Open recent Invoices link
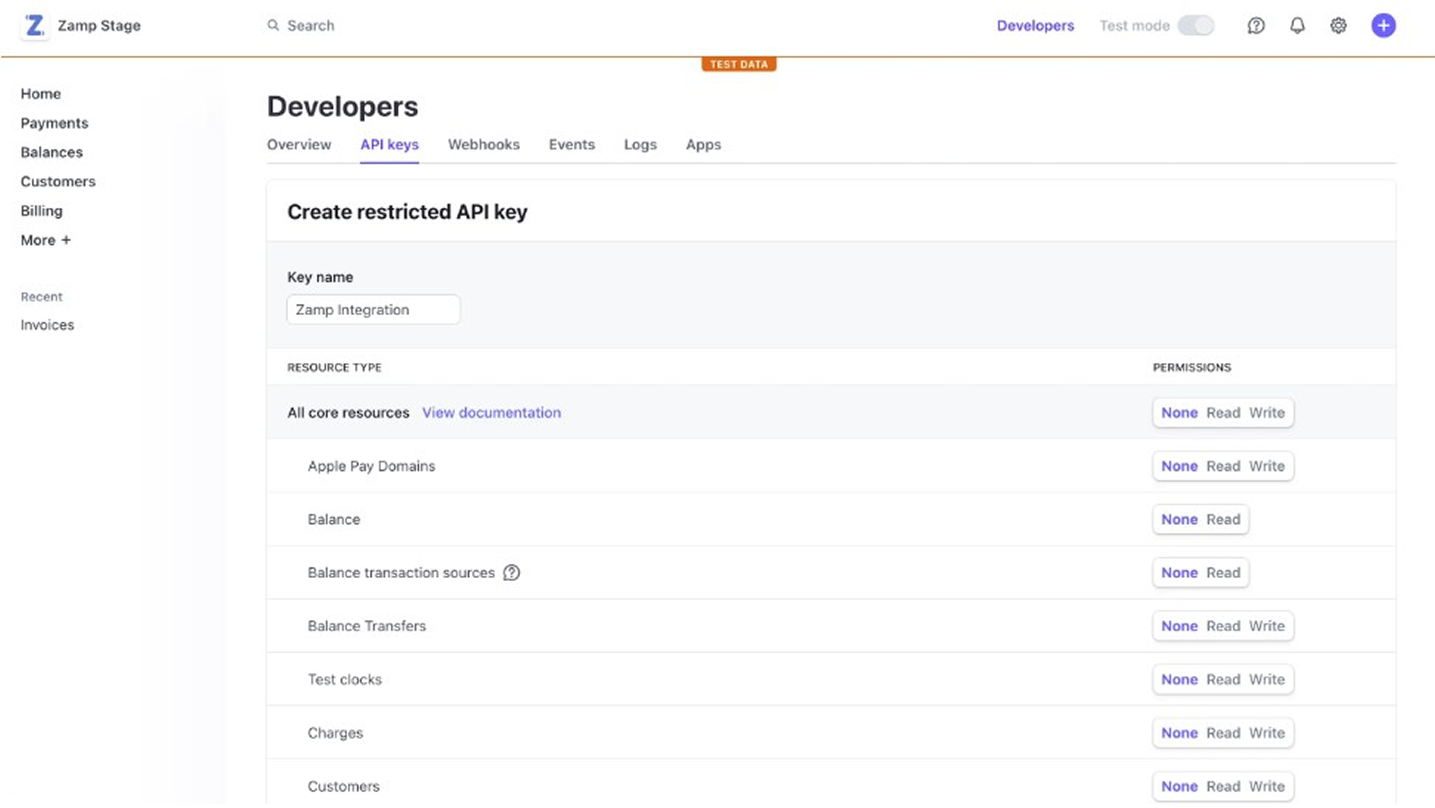This screenshot has width=1435, height=808. (47, 325)
